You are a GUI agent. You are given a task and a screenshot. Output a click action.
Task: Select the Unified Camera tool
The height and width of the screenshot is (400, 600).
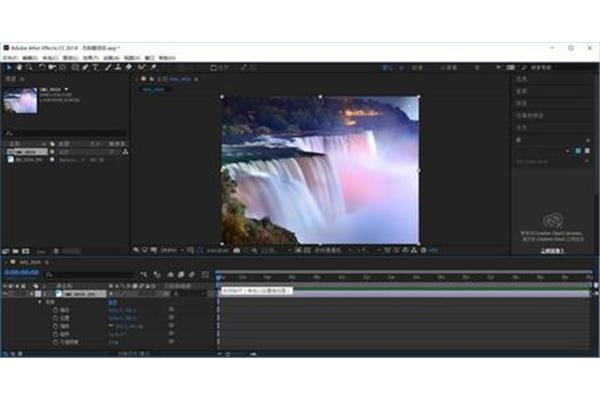(x=52, y=67)
